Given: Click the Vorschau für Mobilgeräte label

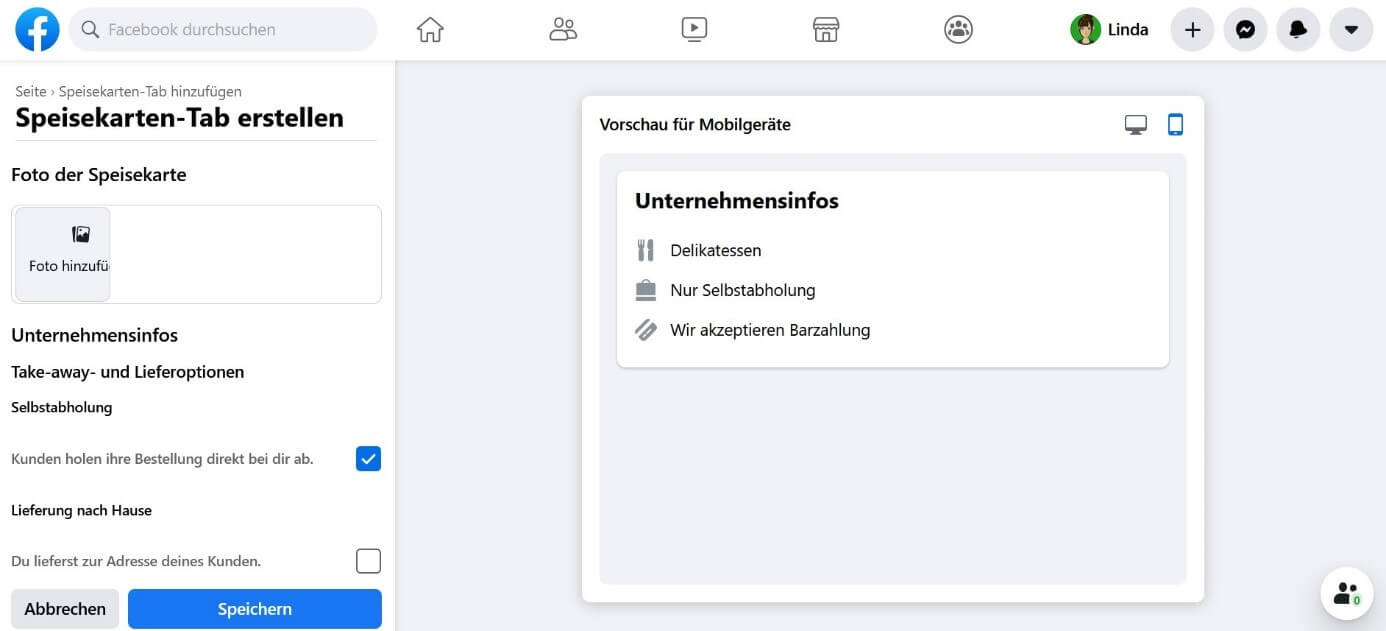Looking at the screenshot, I should point(695,125).
